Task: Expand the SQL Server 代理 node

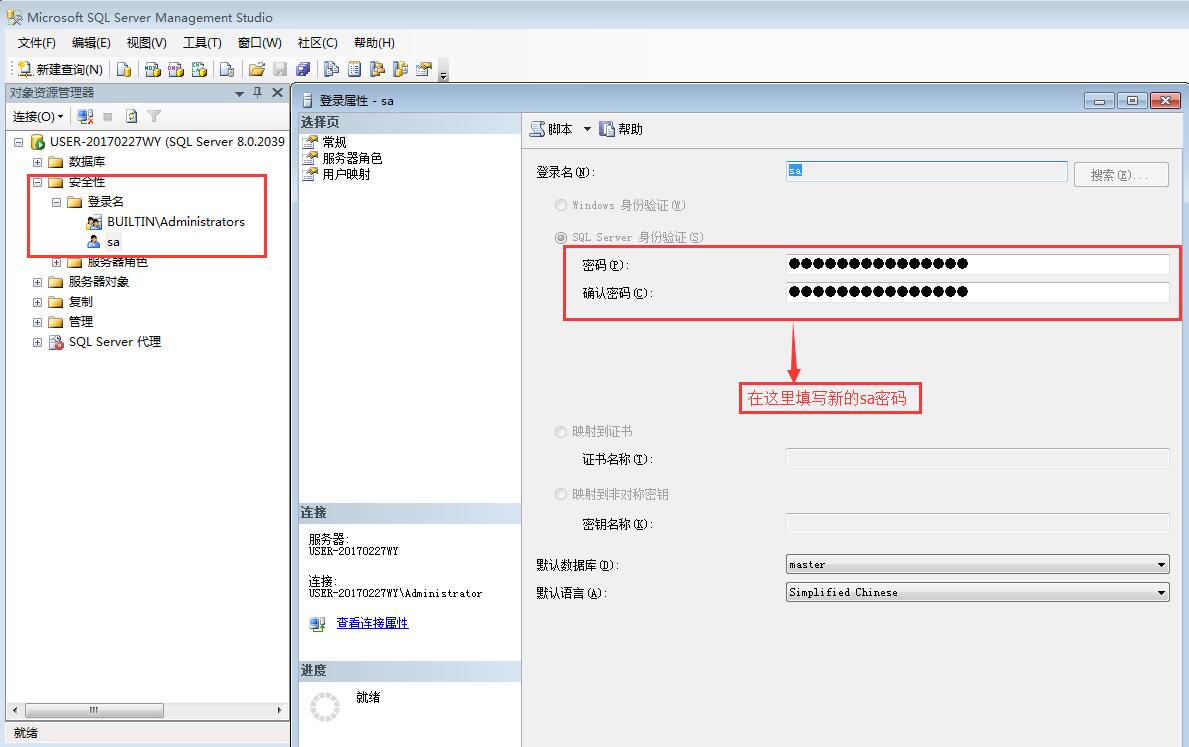Action: (37, 342)
